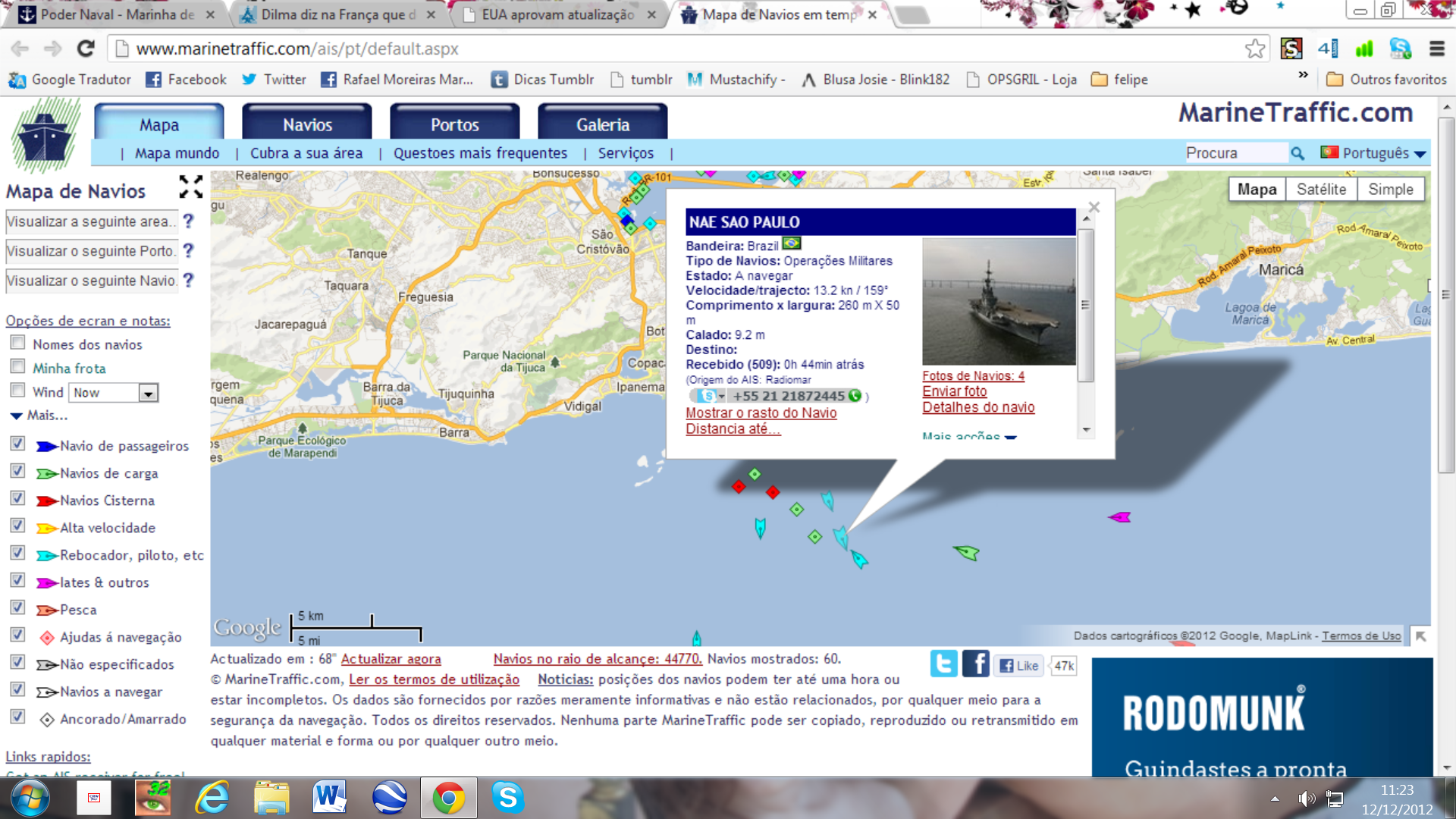The image size is (1456, 819).
Task: Uncheck Navios Cisterna checkbox
Action: point(17,497)
